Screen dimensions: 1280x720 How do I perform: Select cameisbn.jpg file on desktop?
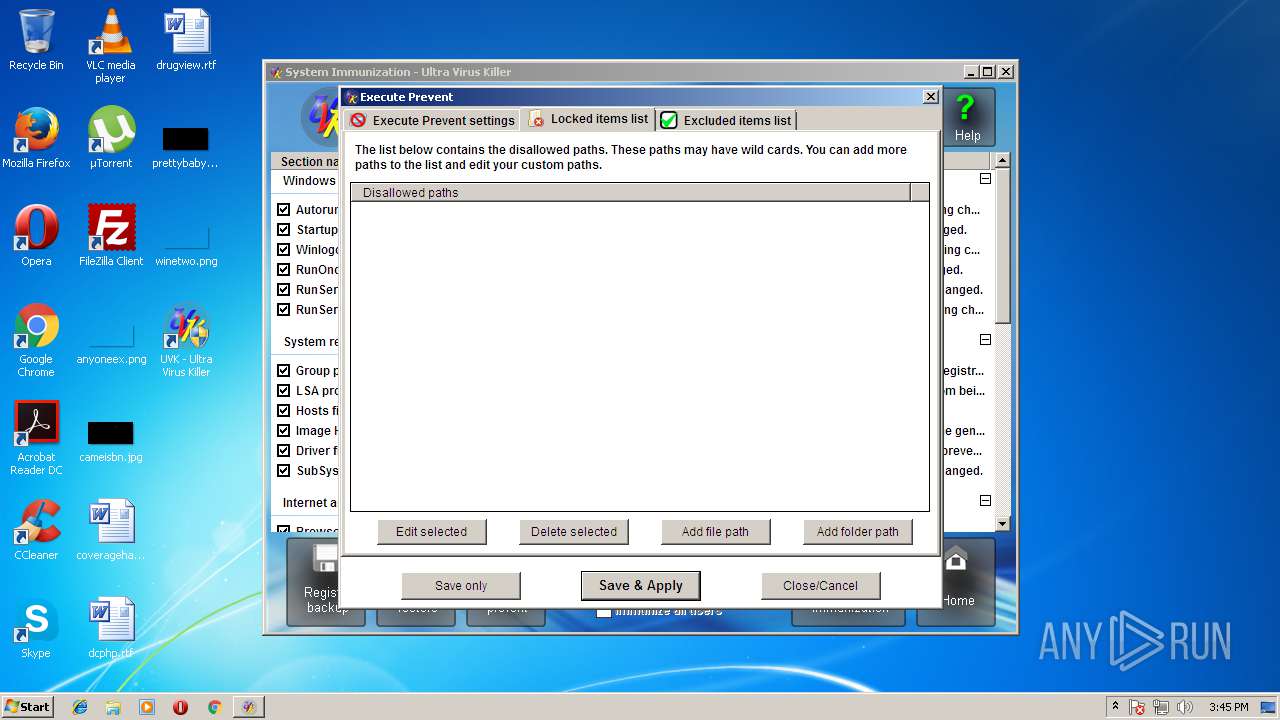click(x=110, y=440)
